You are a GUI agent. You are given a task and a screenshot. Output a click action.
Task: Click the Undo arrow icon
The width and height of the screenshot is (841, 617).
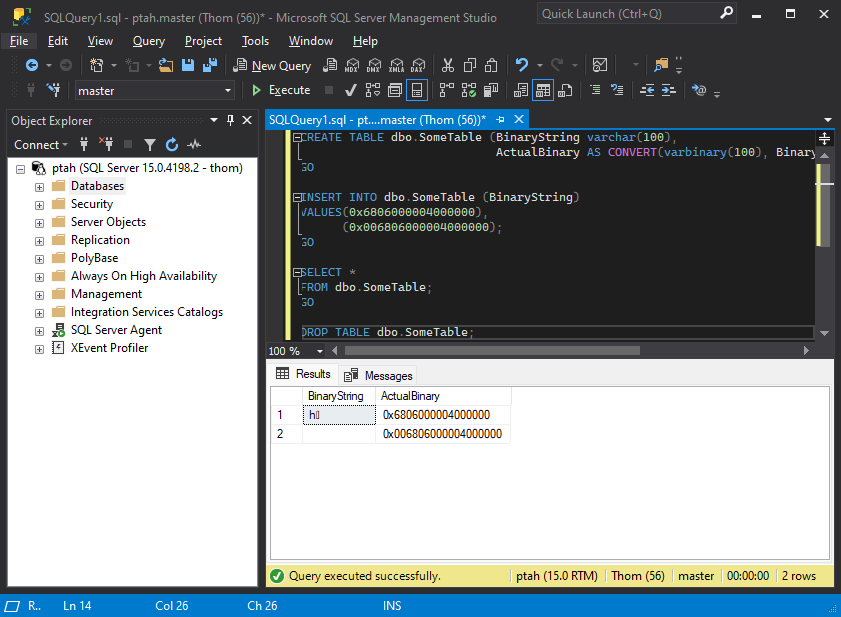pos(521,65)
